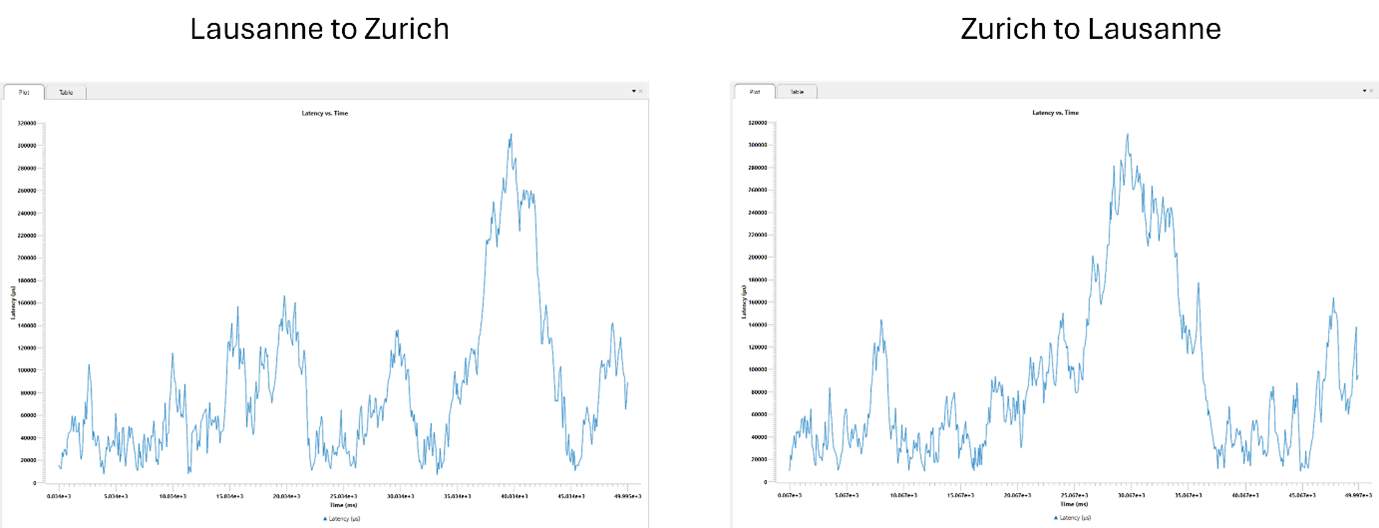This screenshot has height=528, width=1379.
Task: Close the left plot panel
Action: coord(642,91)
